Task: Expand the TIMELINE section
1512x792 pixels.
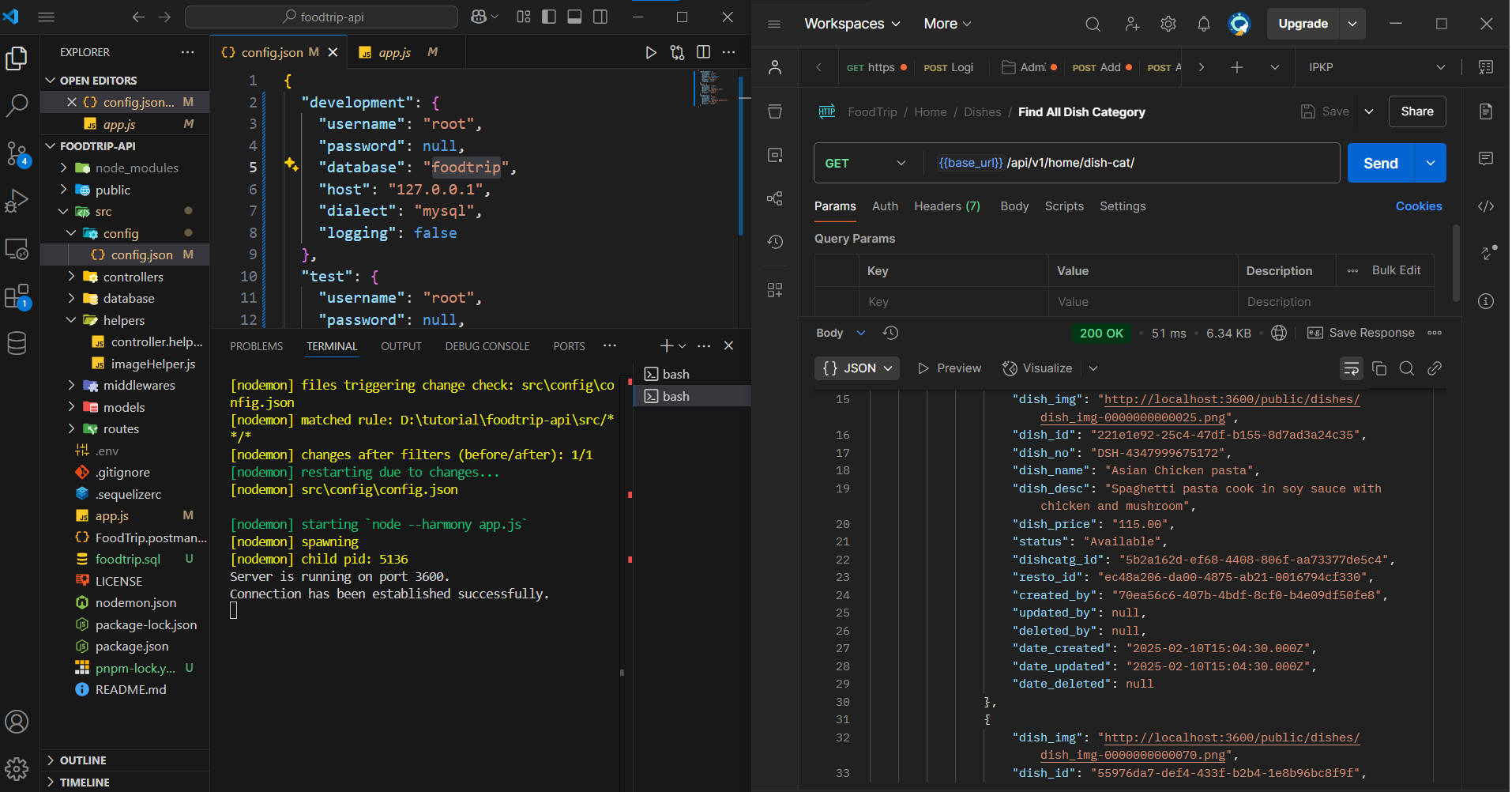Action: 125,782
